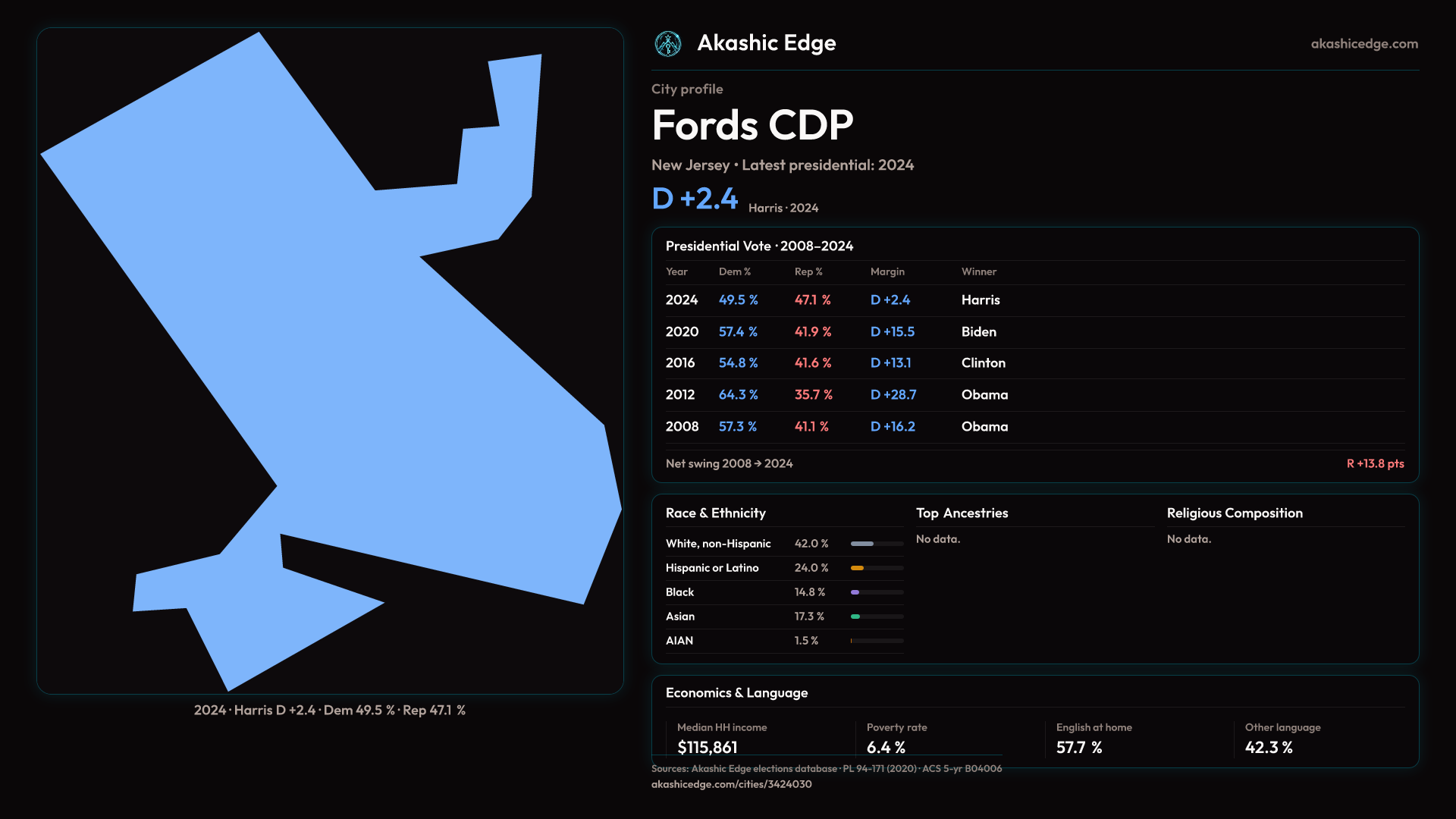
Task: Click the map caption below the shape
Action: [x=330, y=711]
